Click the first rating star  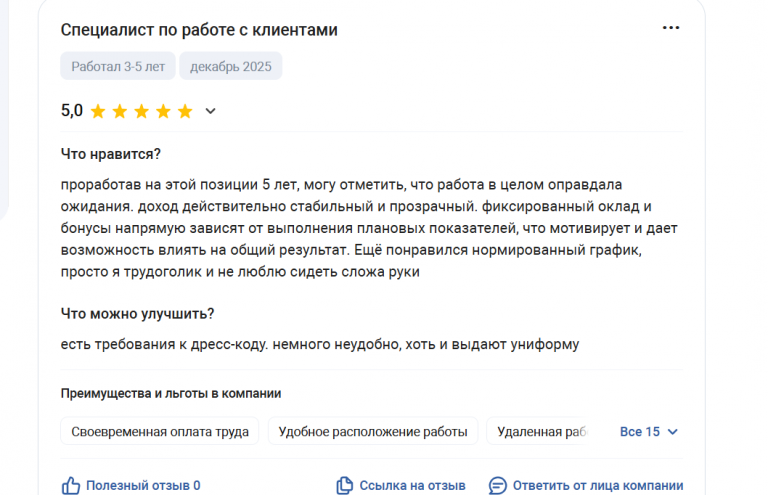pos(98,111)
